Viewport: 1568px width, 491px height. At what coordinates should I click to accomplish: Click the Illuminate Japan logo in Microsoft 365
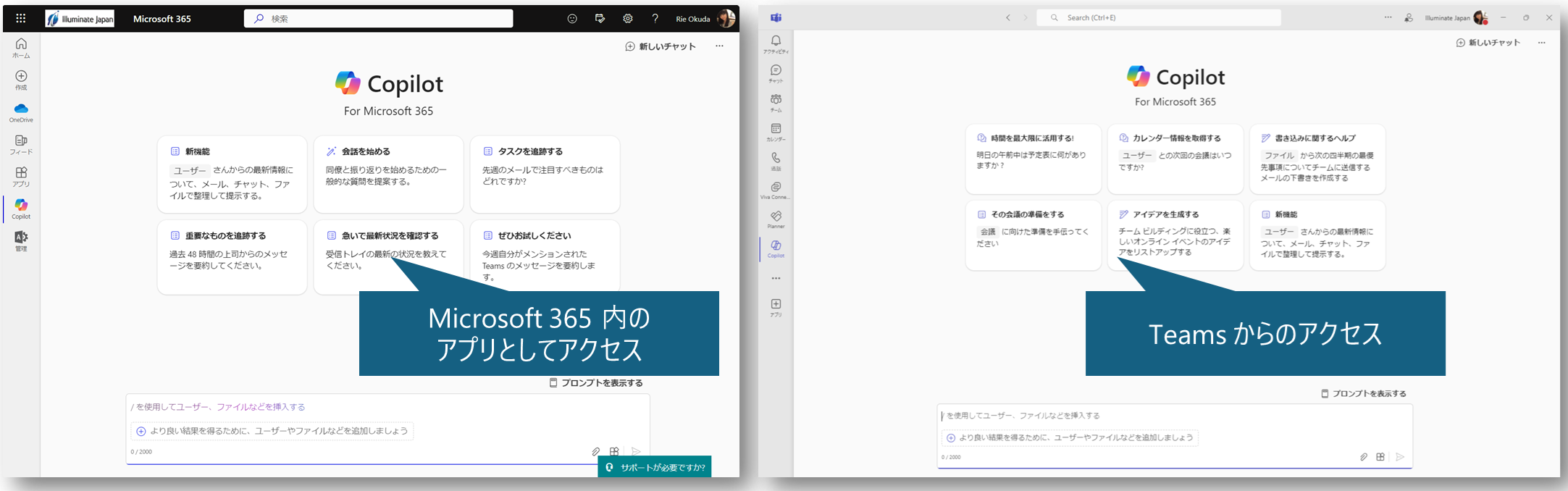tap(80, 19)
